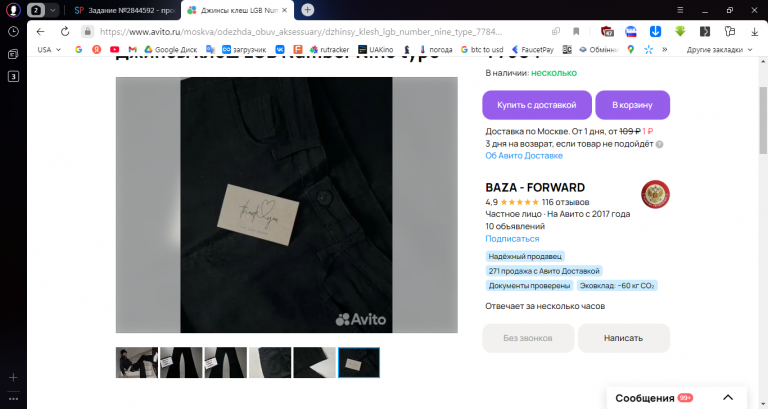Open the collections icon in sidebar

[x=13, y=54]
